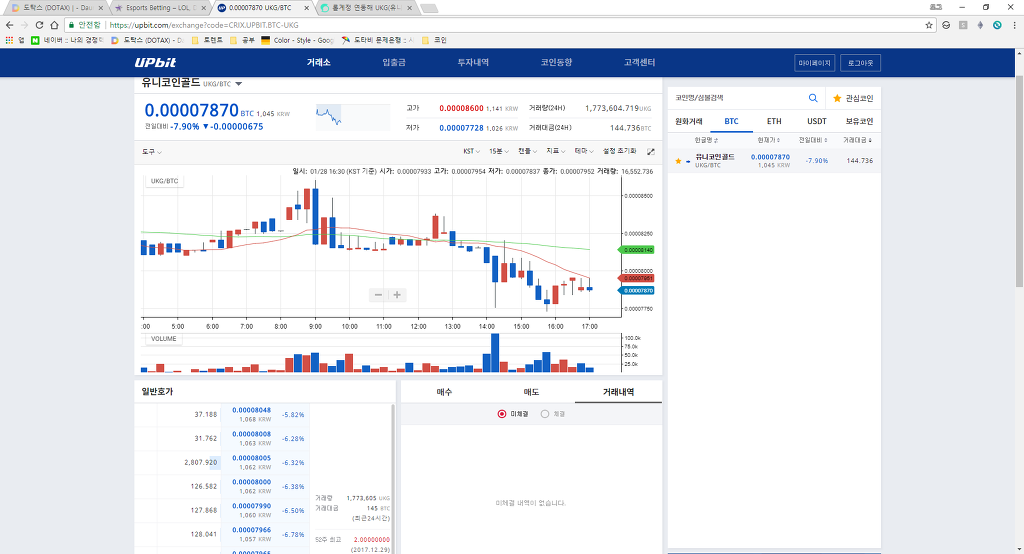This screenshot has width=1024, height=554.
Task: Open the UKG/BTC market selector dropdown arrow
Action: pos(238,84)
